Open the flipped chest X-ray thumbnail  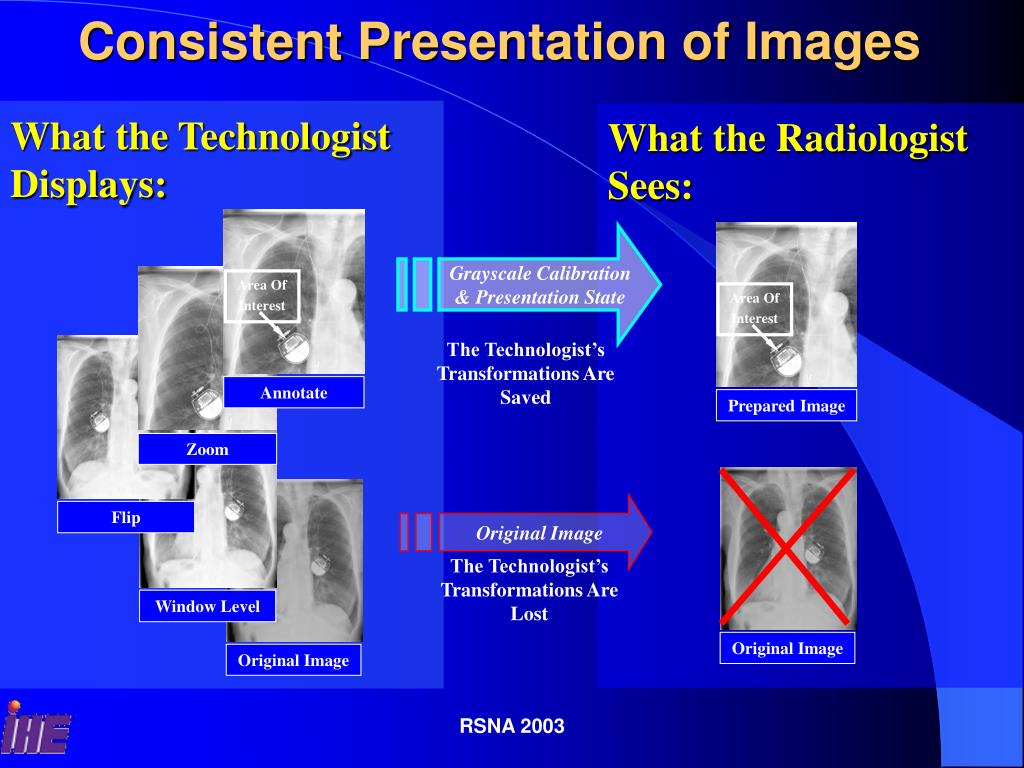[97, 417]
